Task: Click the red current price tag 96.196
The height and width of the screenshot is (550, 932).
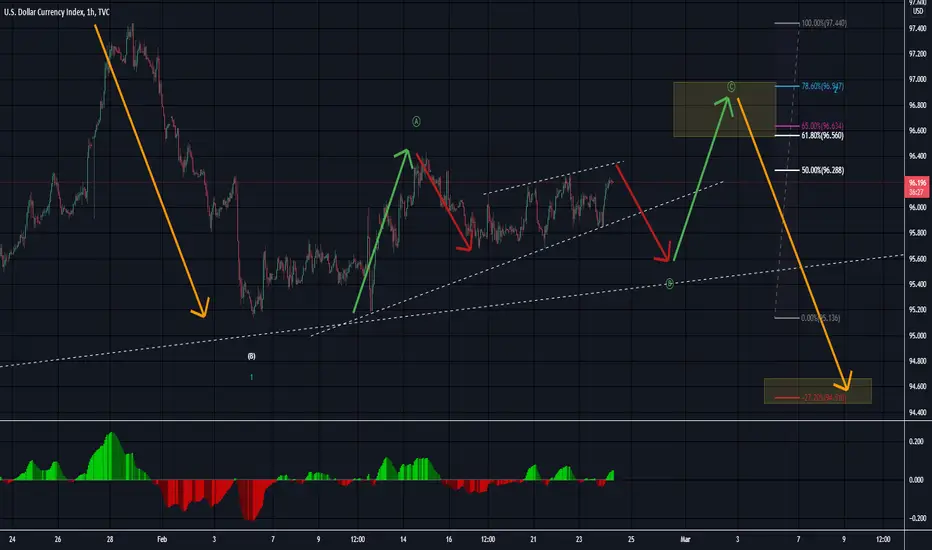Action: (917, 187)
